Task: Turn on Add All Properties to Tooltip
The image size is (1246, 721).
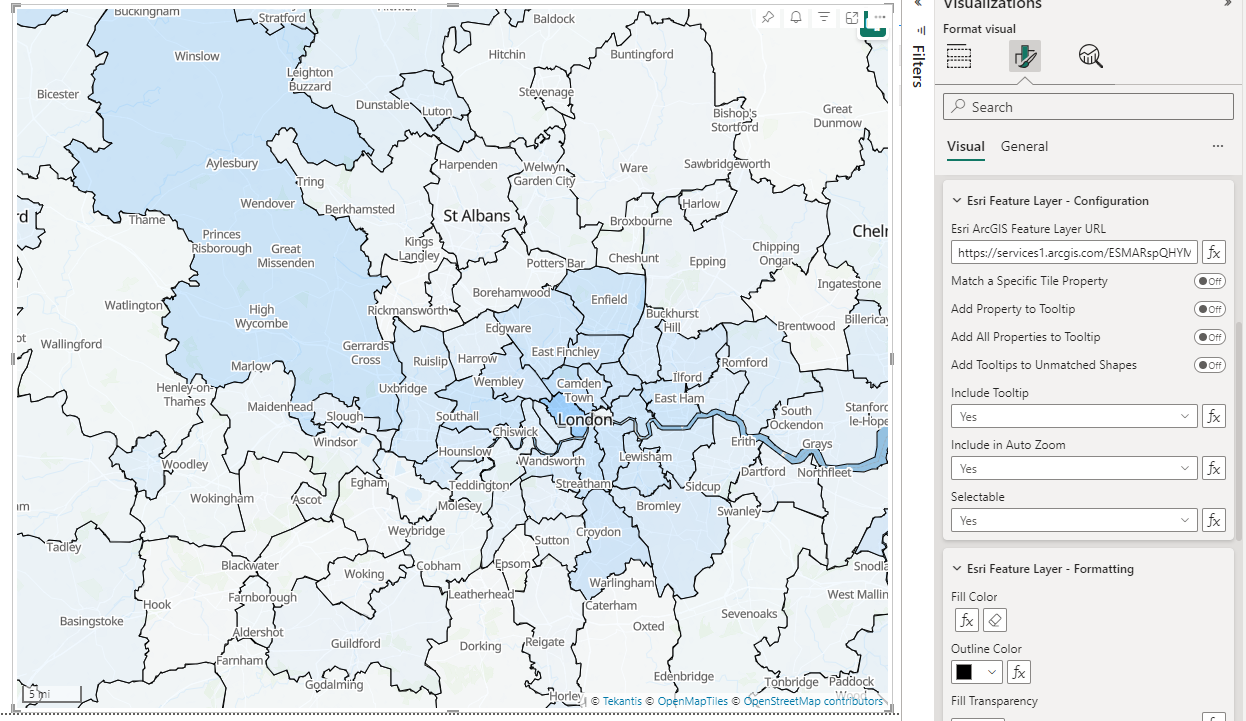Action: tap(1210, 338)
